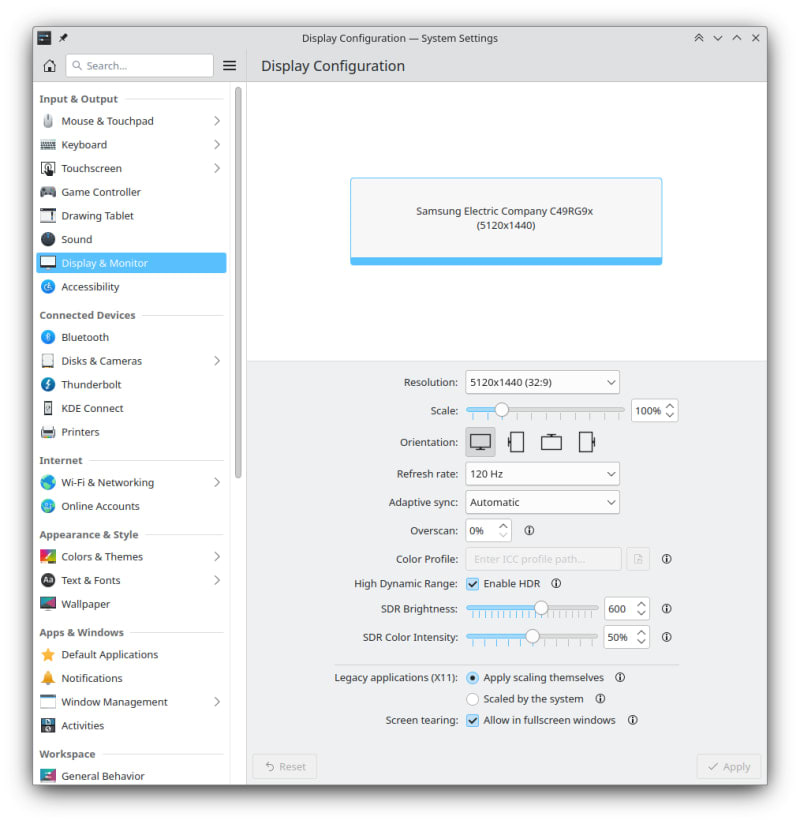Click the pin icon in the title bar

tap(64, 38)
